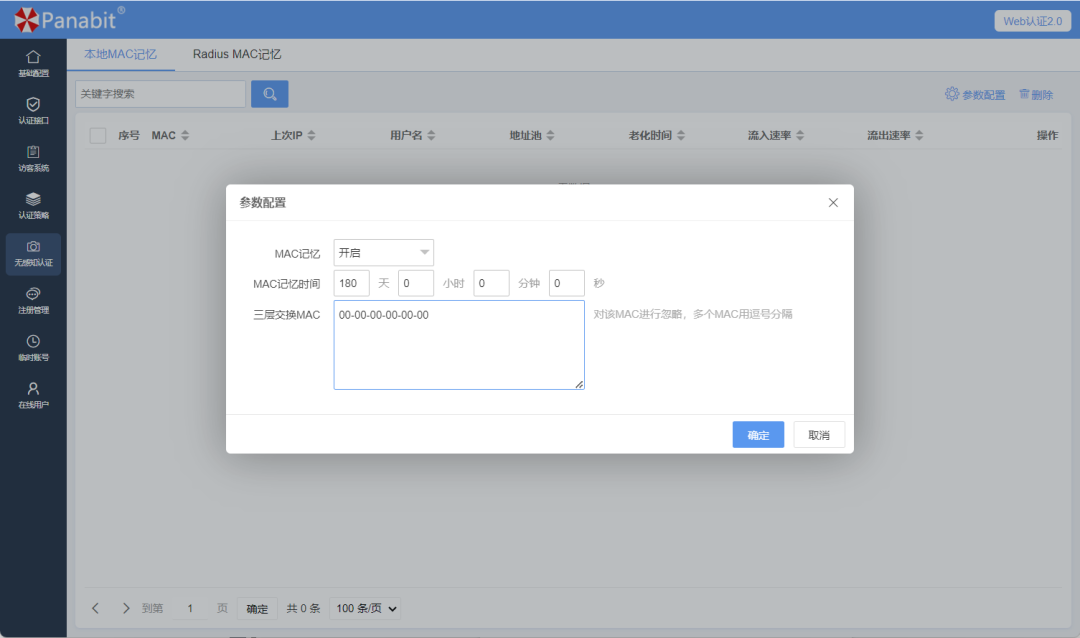Image resolution: width=1080 pixels, height=638 pixels.
Task: Click the 确定 confirm button in dialog
Action: (757, 434)
